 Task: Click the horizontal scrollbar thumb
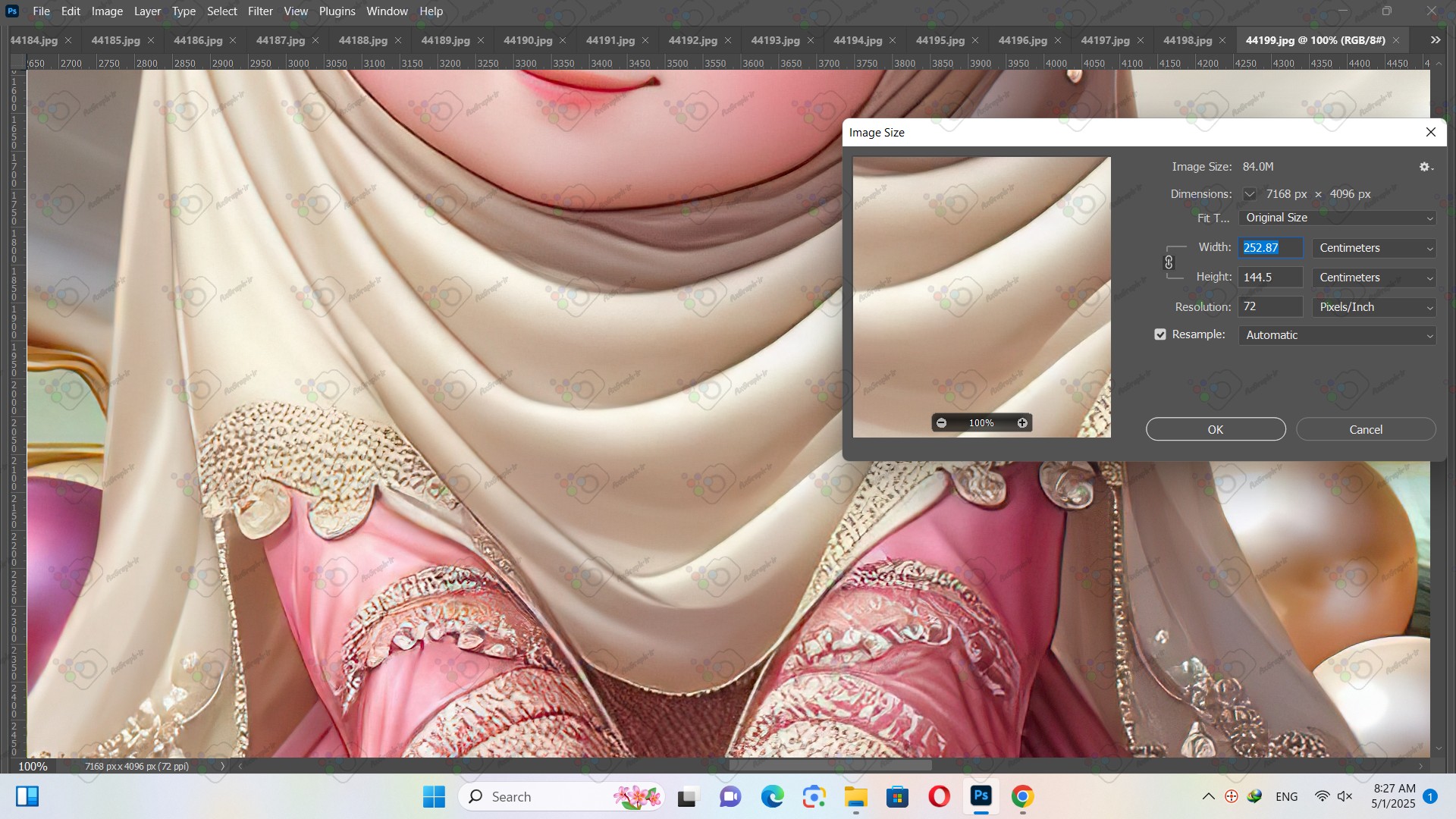pos(830,766)
